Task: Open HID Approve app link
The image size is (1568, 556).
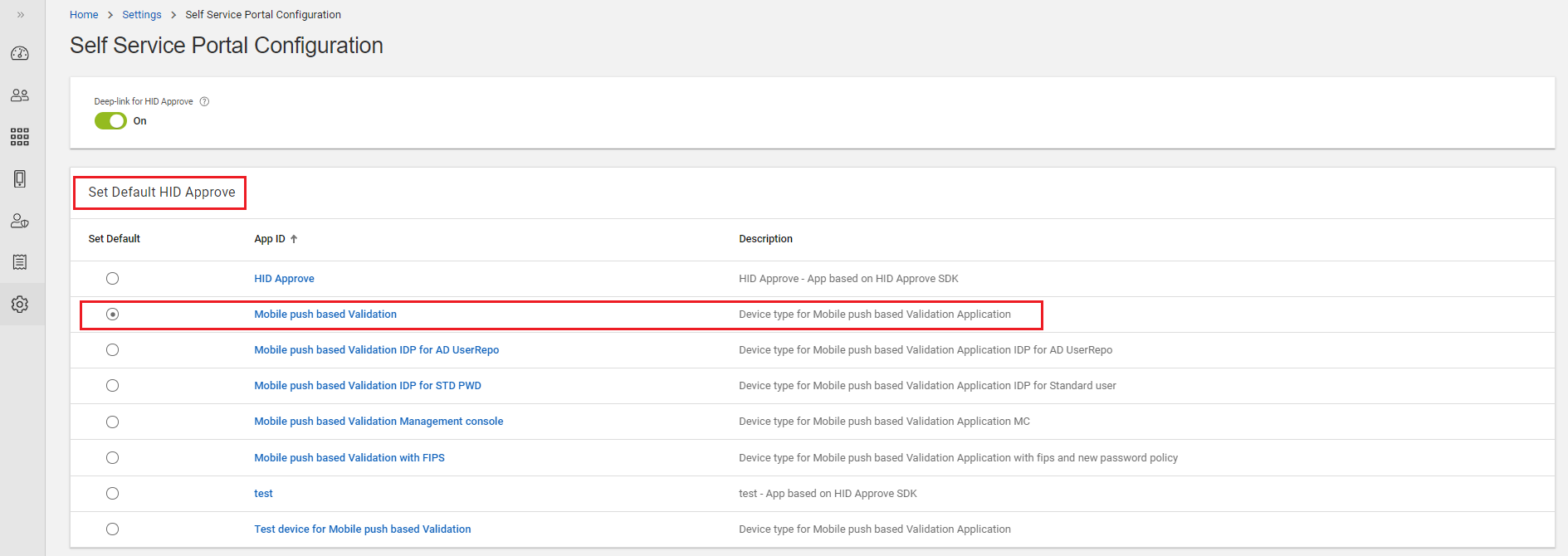Action: (x=284, y=279)
